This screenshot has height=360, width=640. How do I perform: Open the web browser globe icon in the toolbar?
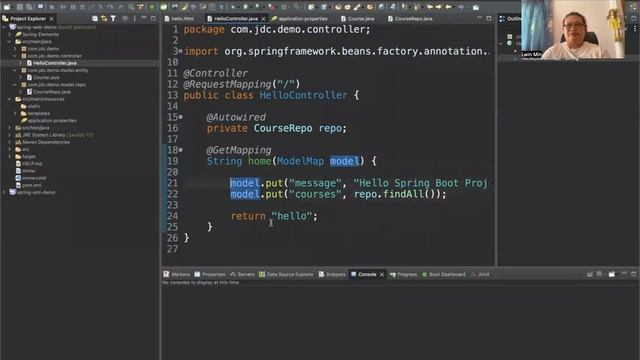(381, 7)
